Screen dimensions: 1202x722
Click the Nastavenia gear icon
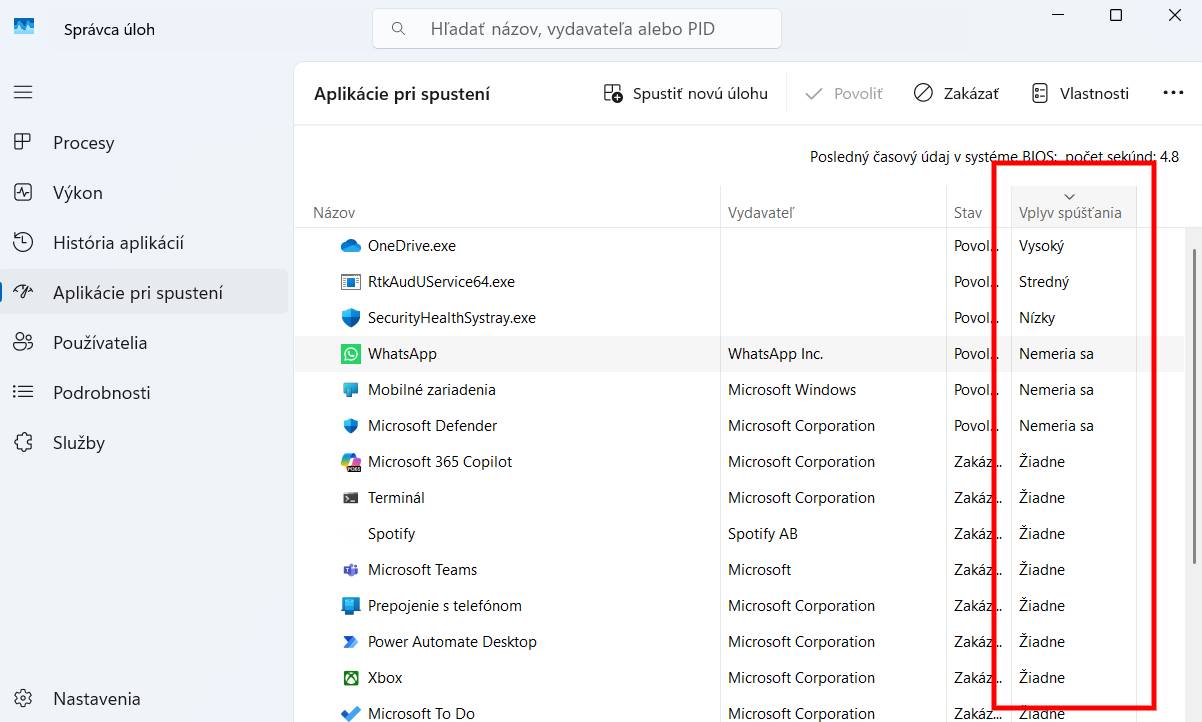click(23, 698)
